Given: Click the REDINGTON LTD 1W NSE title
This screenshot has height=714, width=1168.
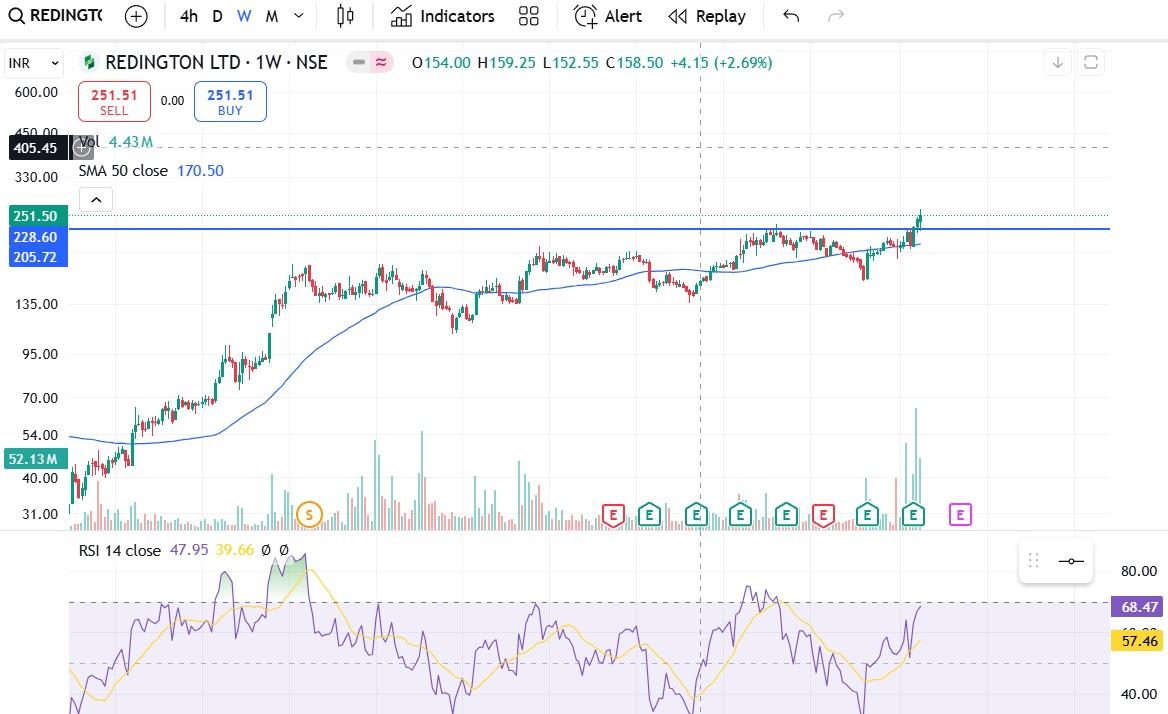Looking at the screenshot, I should click(216, 63).
